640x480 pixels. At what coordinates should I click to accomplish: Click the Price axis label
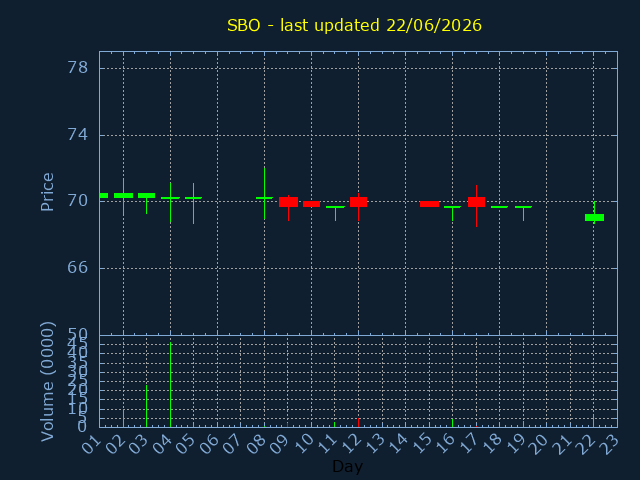(x=47, y=192)
